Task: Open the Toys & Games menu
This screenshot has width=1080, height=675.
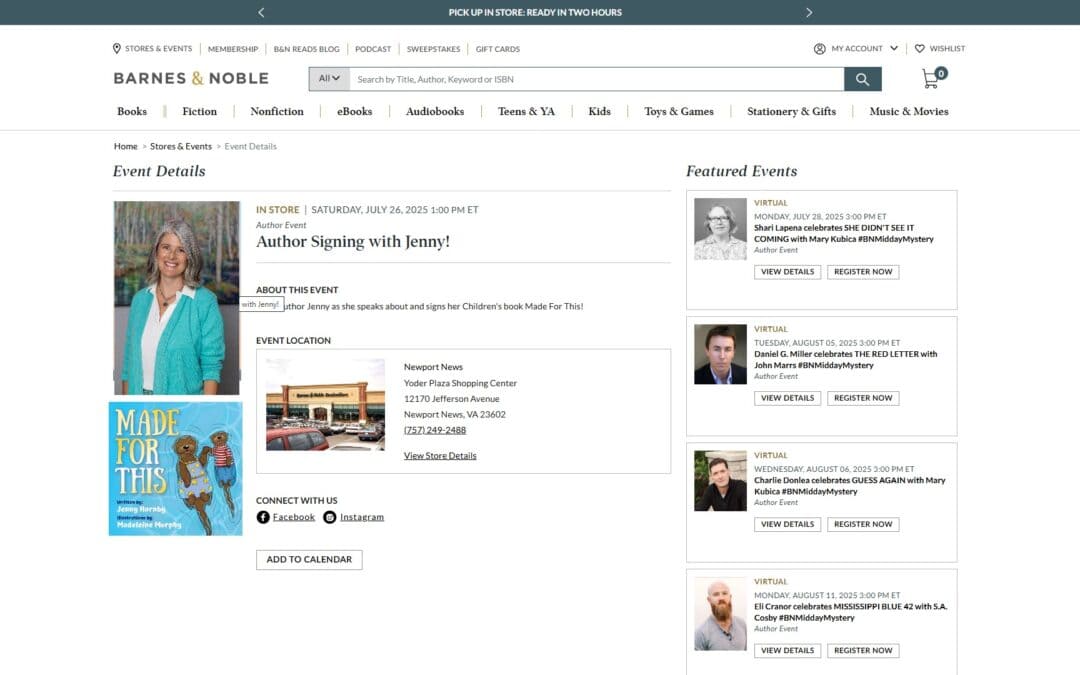Action: (679, 112)
